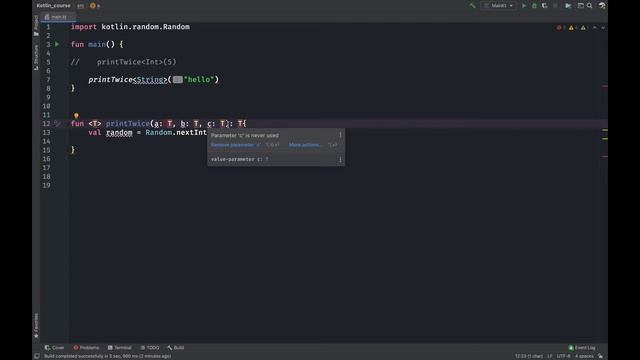Screen dimensions: 640x360
Task: Open the Terminal tool window
Action: (x=120, y=348)
